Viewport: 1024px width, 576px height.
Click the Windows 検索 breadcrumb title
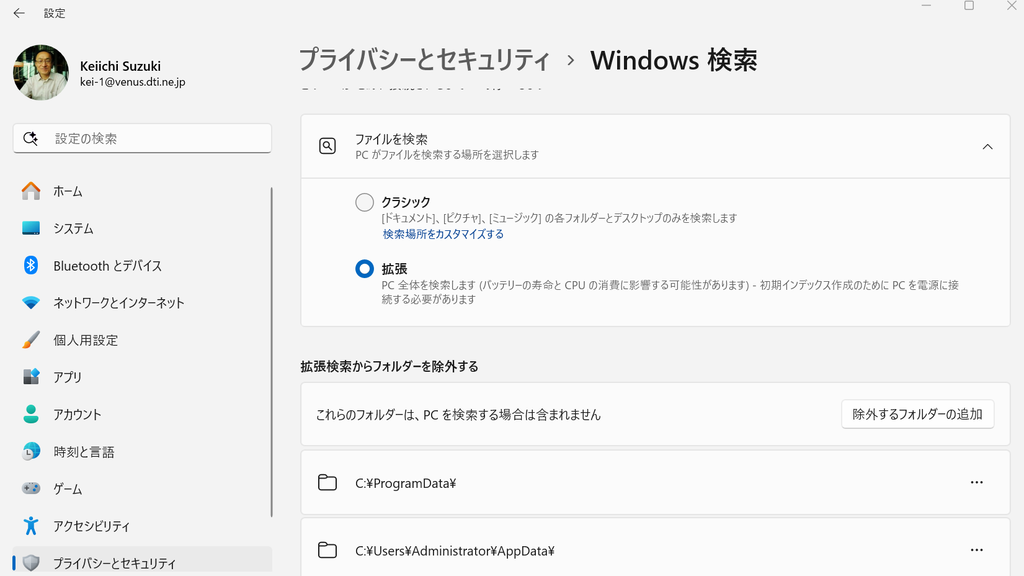pos(673,60)
